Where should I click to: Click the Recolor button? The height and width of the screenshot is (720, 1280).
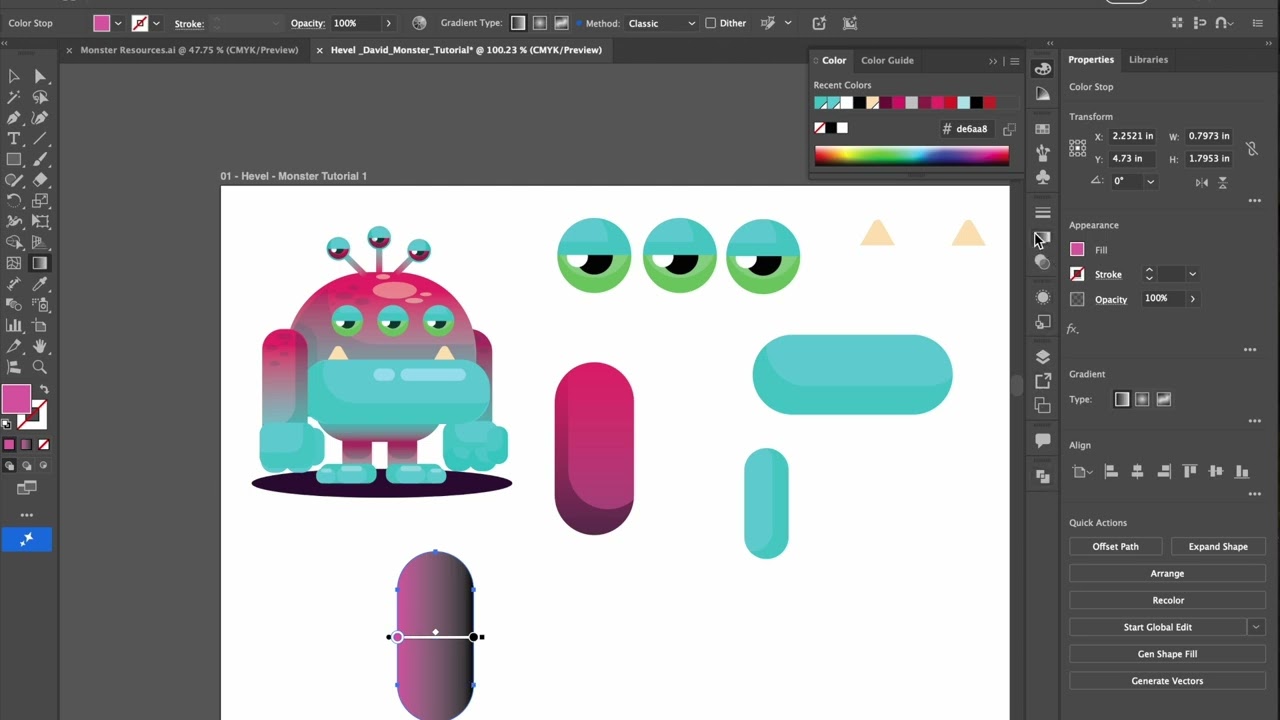tap(1167, 600)
